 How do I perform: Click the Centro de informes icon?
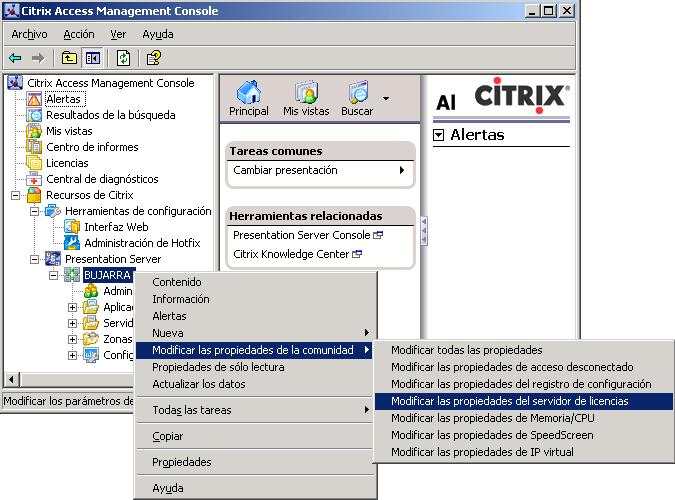click(34, 147)
